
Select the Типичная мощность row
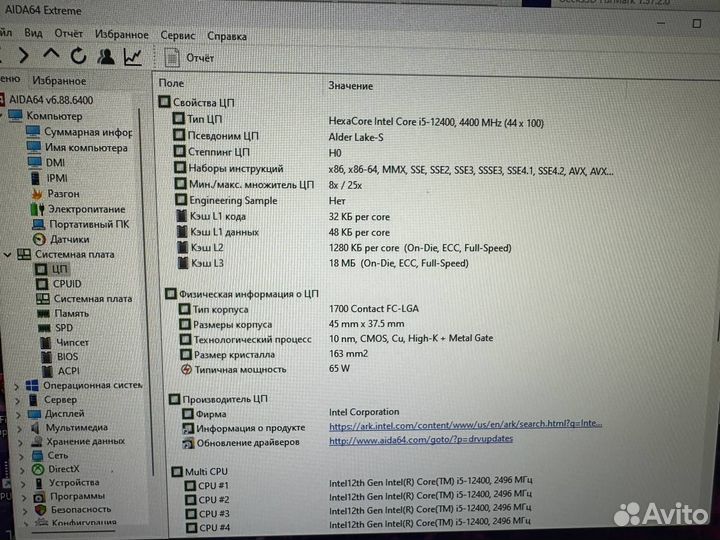[x=265, y=369]
